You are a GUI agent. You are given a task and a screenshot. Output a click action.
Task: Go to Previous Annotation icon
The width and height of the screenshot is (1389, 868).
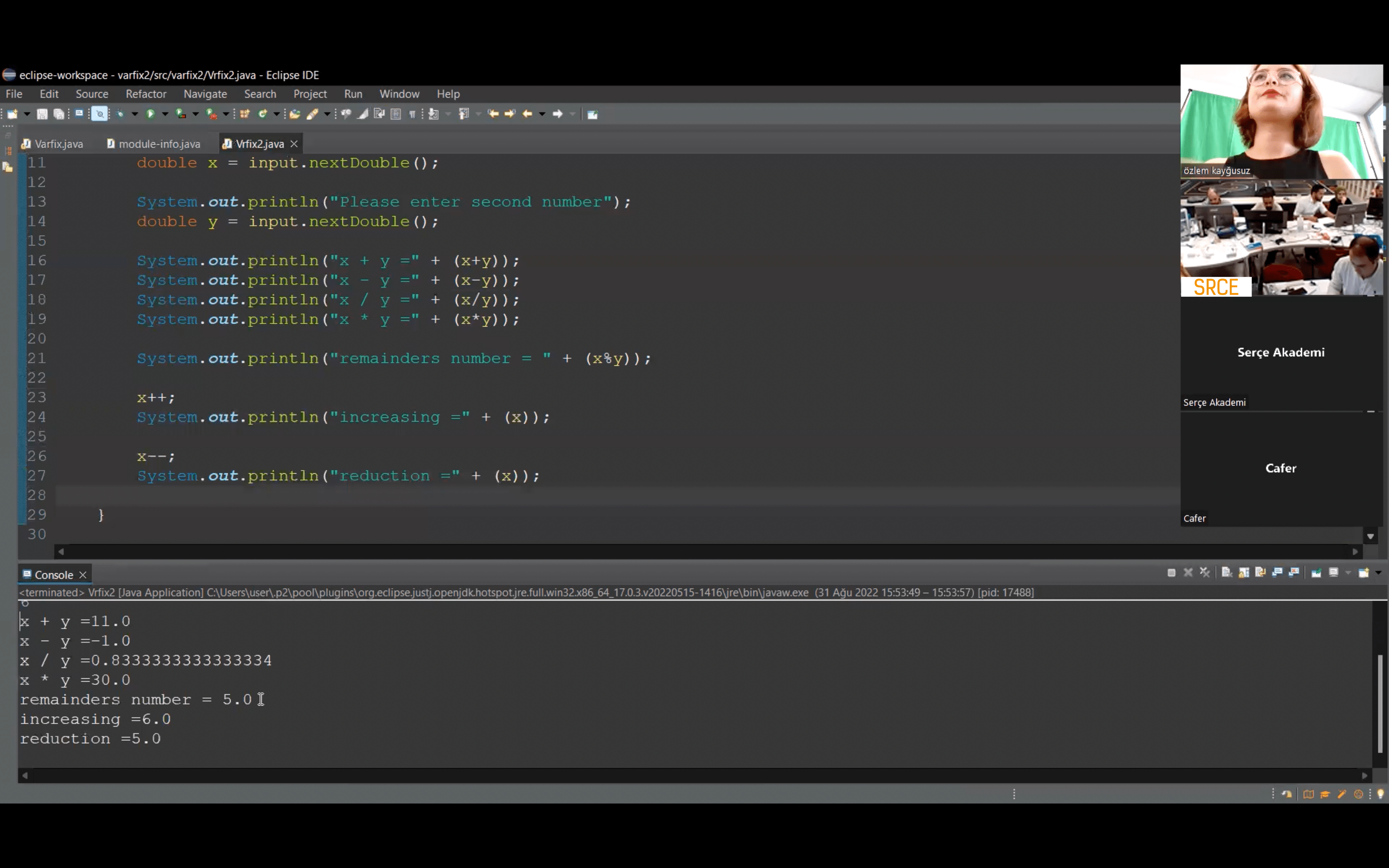(x=464, y=114)
